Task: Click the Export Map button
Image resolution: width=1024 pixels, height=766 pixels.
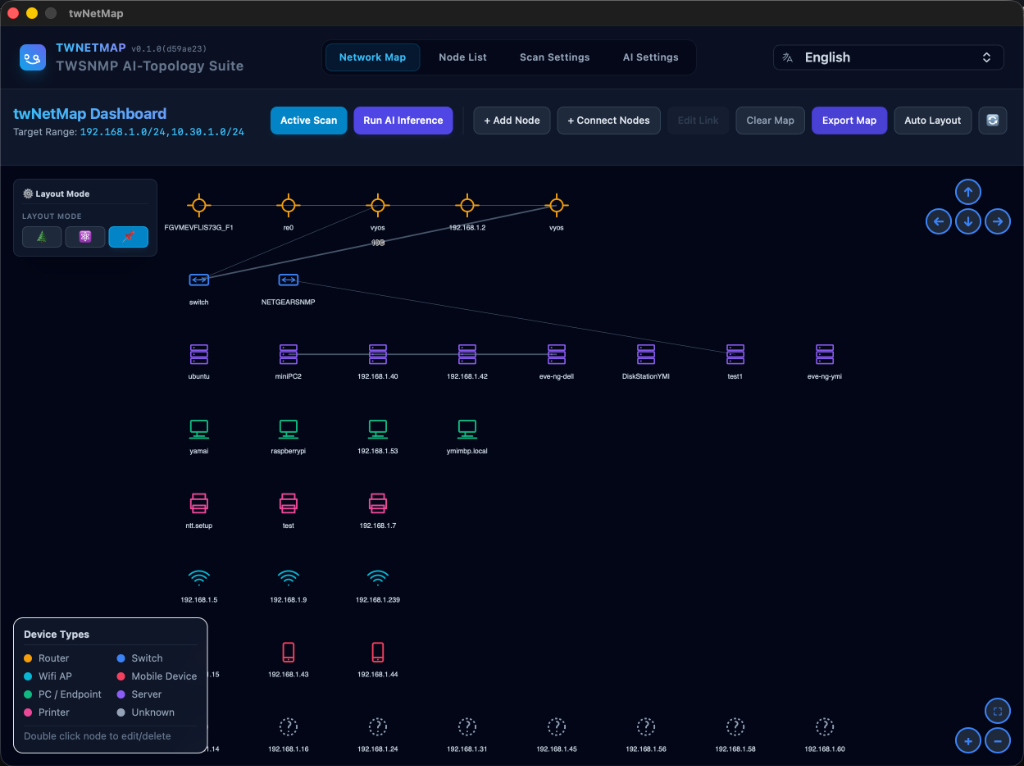Action: tap(849, 120)
